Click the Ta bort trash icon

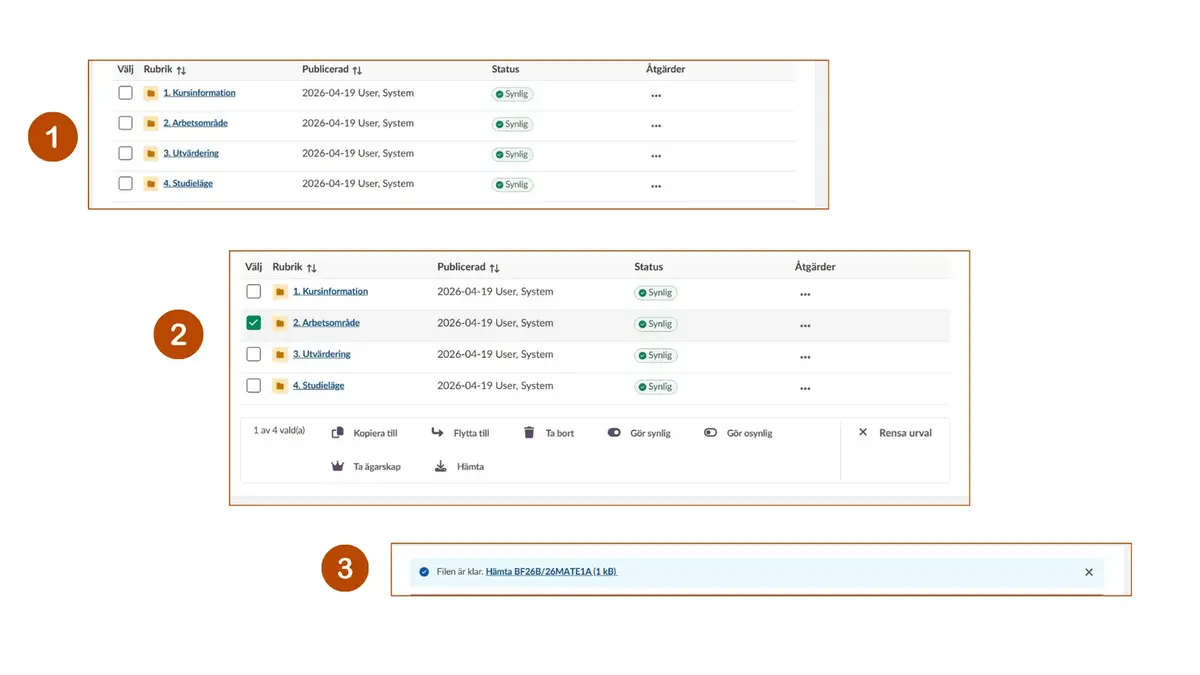(x=529, y=433)
